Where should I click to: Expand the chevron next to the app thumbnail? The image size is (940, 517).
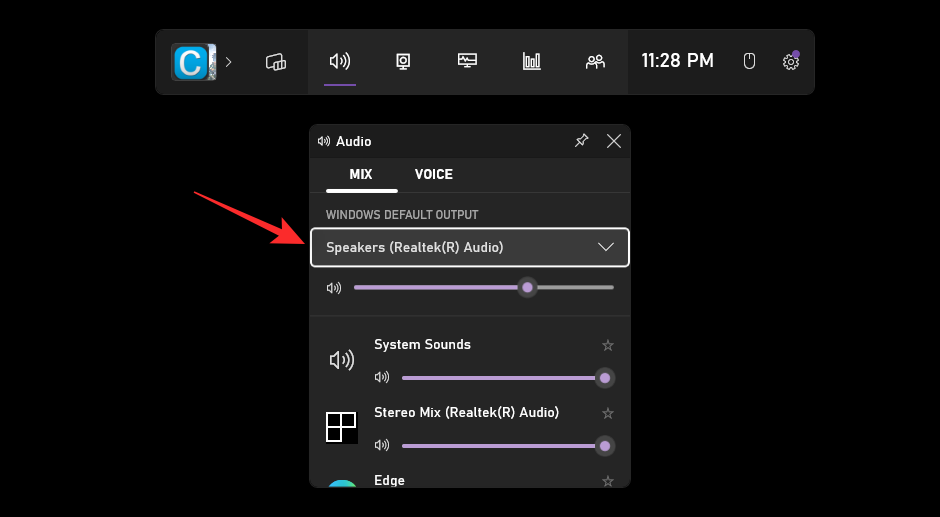click(228, 62)
